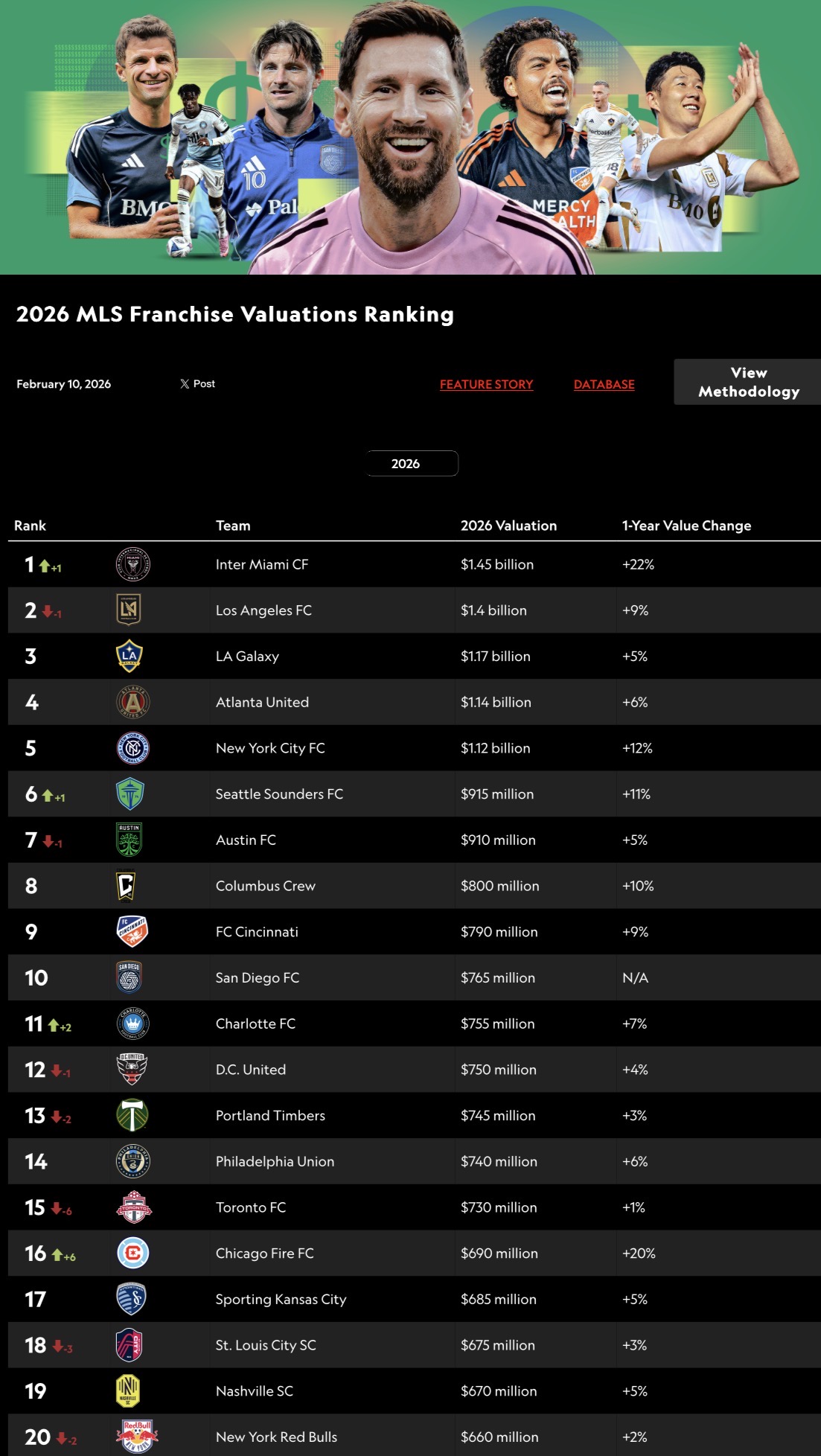Click the Columbus Crew logo
The height and width of the screenshot is (1456, 821).
[126, 886]
